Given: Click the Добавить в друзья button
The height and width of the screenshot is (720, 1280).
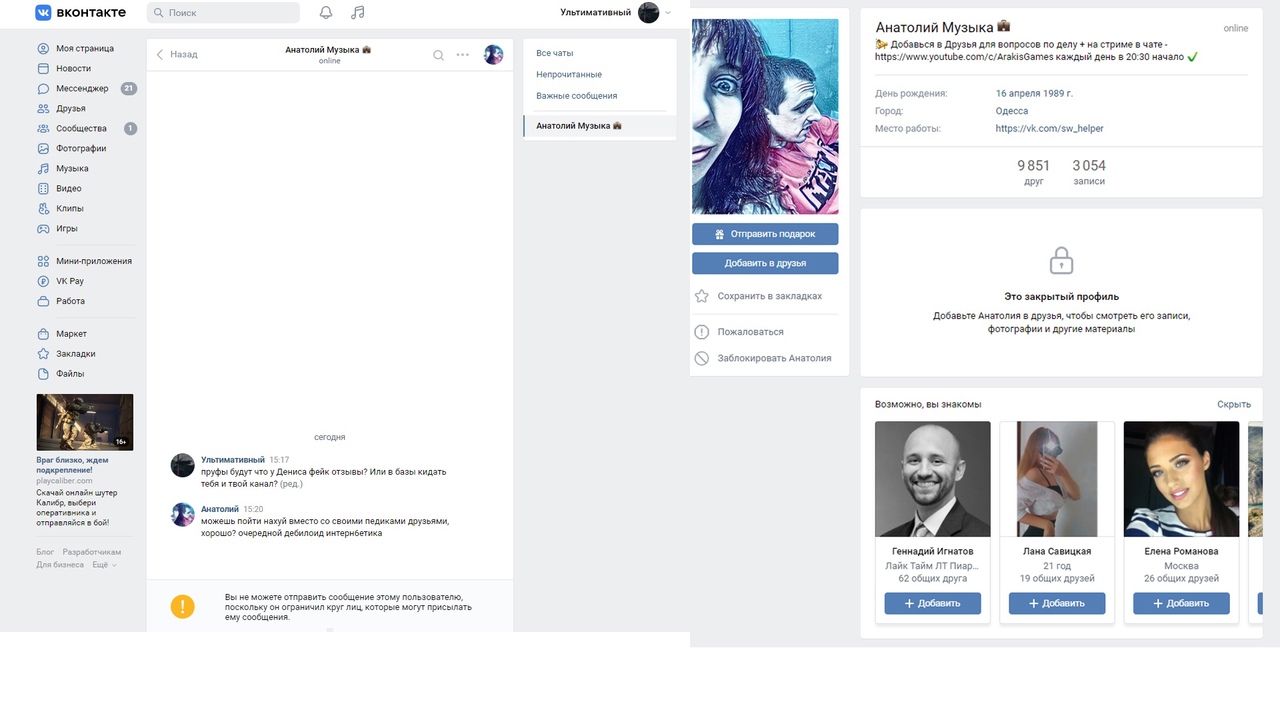Looking at the screenshot, I should [x=765, y=263].
